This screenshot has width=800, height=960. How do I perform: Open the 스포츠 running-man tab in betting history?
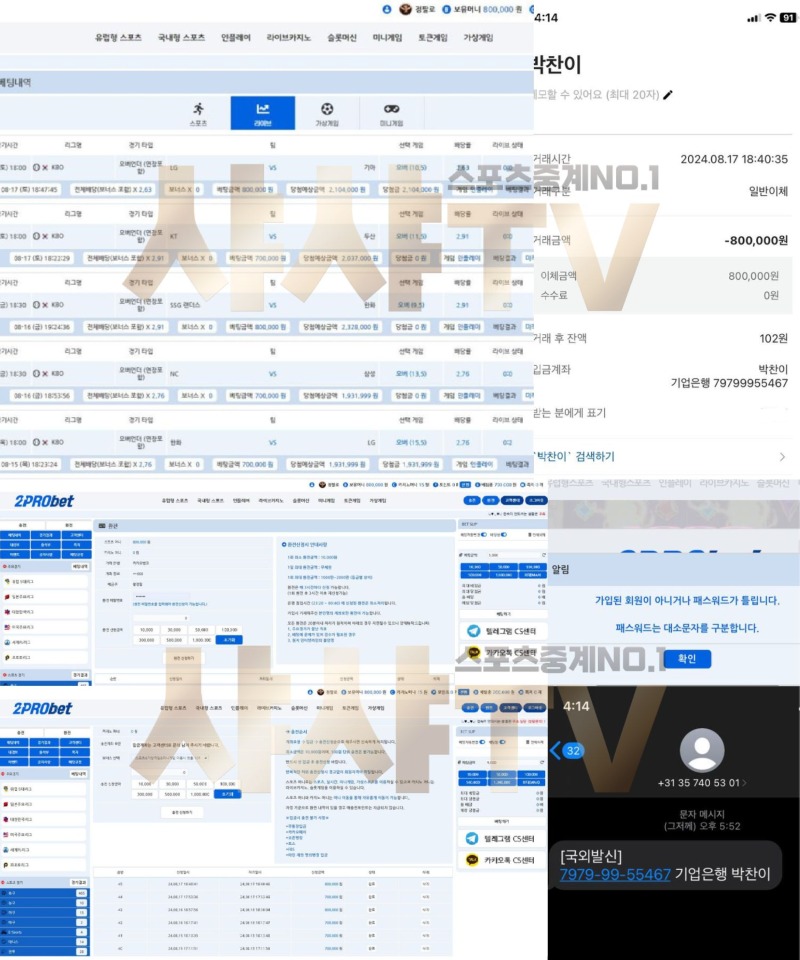click(x=198, y=113)
